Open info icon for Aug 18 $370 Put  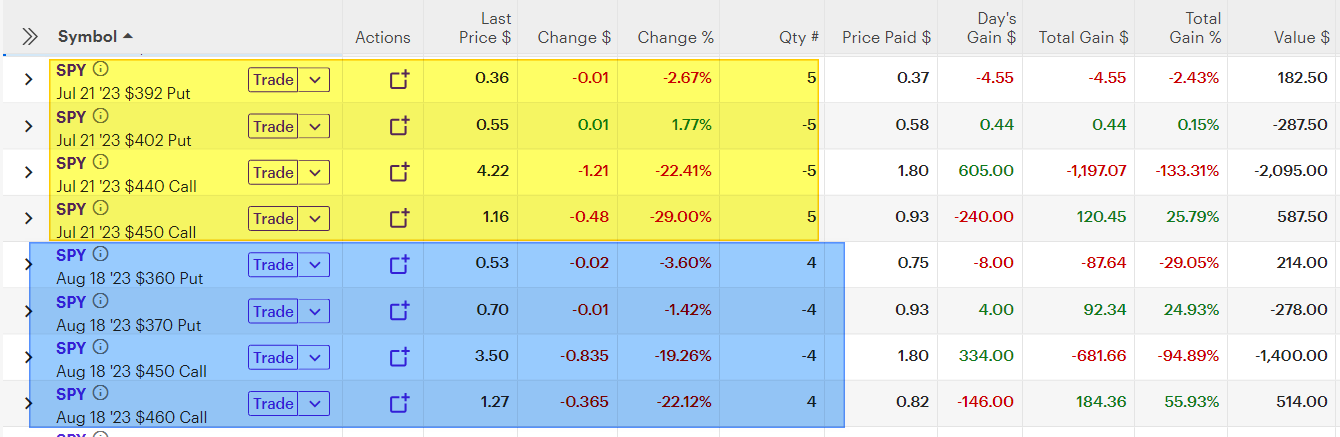pos(100,302)
